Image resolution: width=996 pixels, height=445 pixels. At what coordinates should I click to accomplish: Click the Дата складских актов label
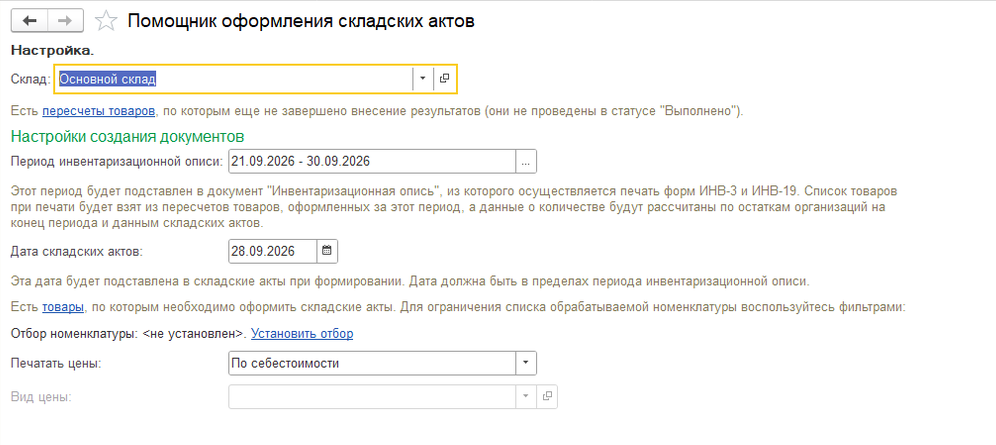[77, 251]
